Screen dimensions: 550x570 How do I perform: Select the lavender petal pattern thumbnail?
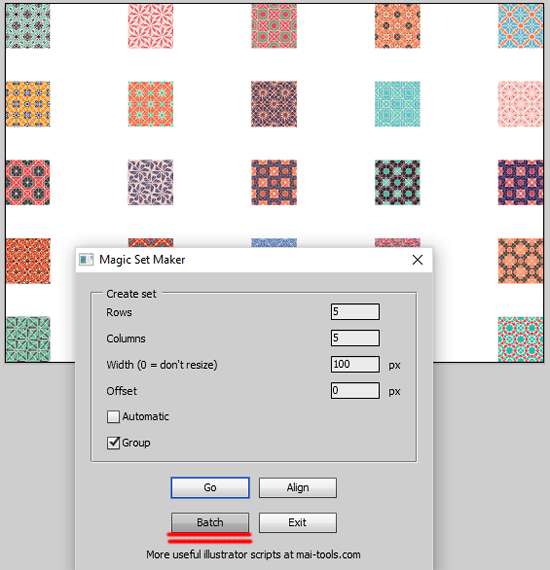point(150,182)
